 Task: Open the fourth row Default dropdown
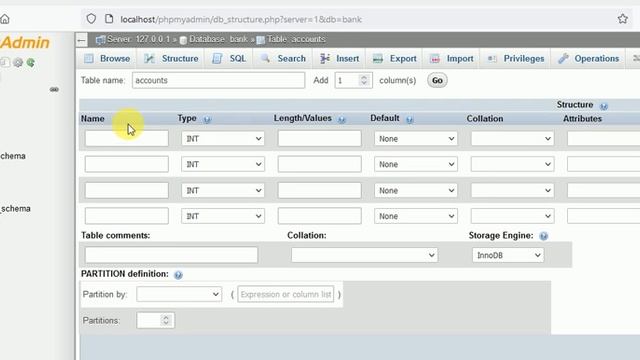tap(416, 216)
